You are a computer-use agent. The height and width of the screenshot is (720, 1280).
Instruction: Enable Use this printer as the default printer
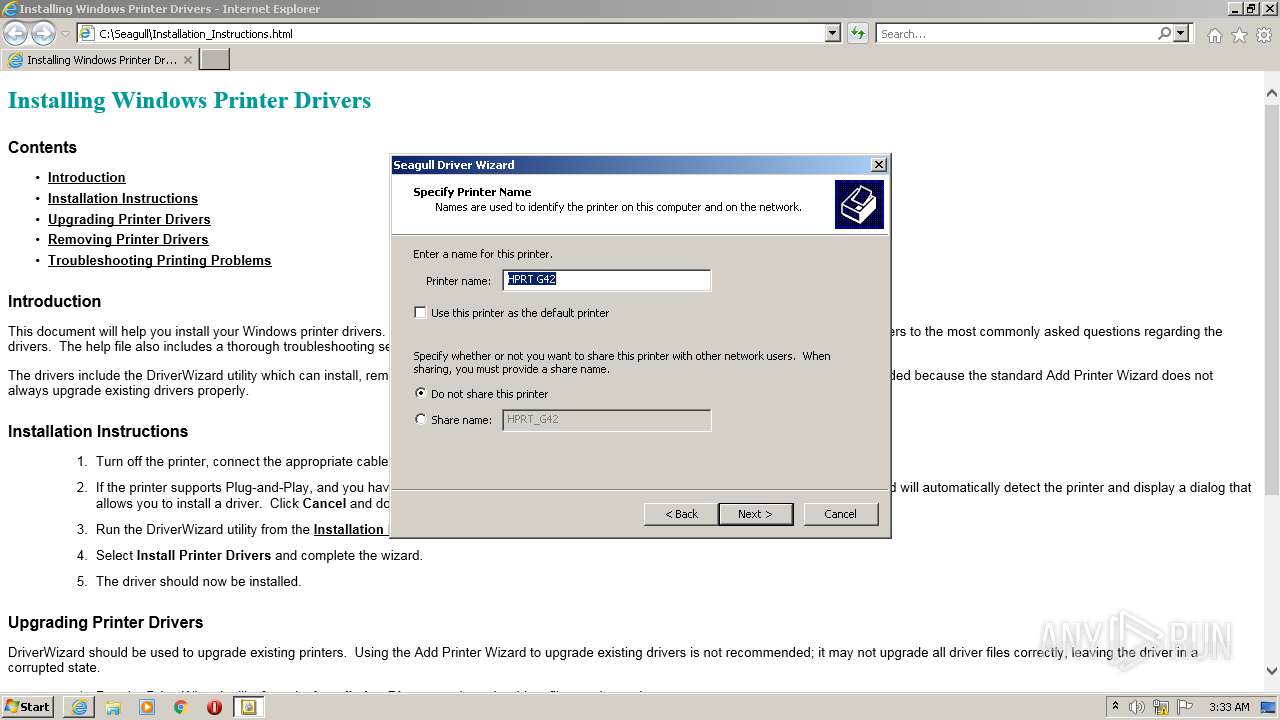coord(420,313)
